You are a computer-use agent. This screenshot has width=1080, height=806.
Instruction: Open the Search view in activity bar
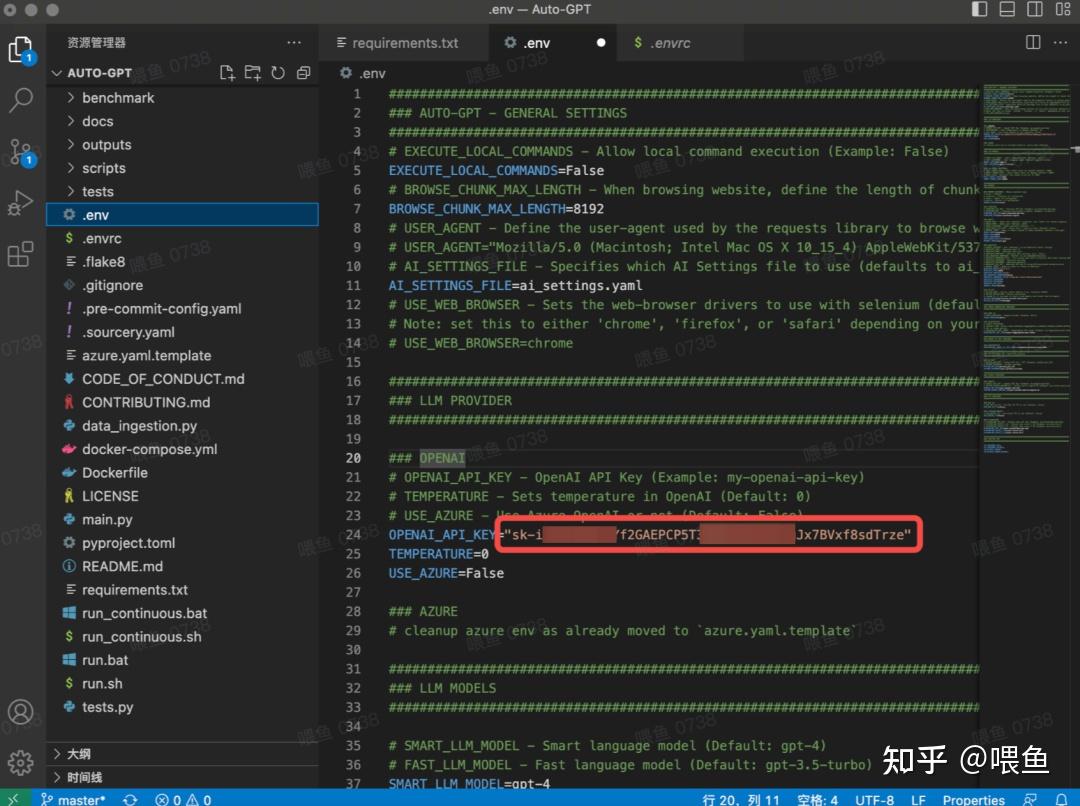pos(21,100)
